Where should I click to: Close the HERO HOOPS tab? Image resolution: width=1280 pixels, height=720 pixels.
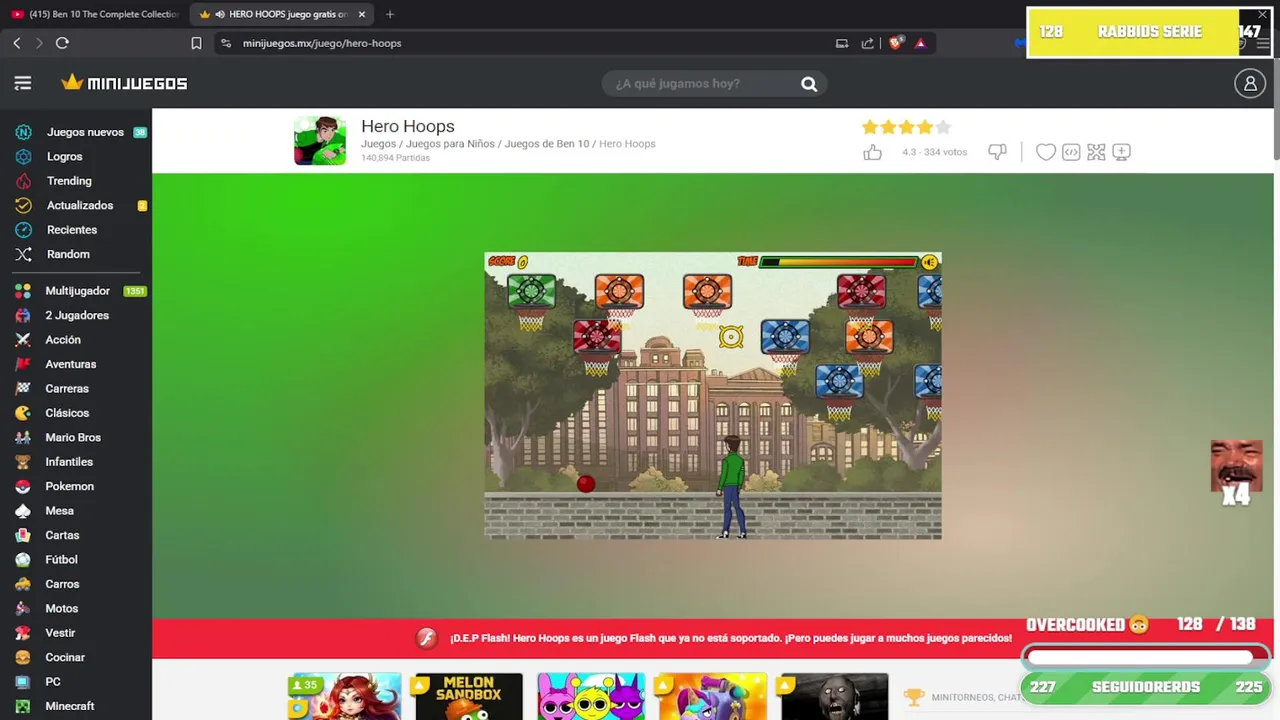[362, 14]
